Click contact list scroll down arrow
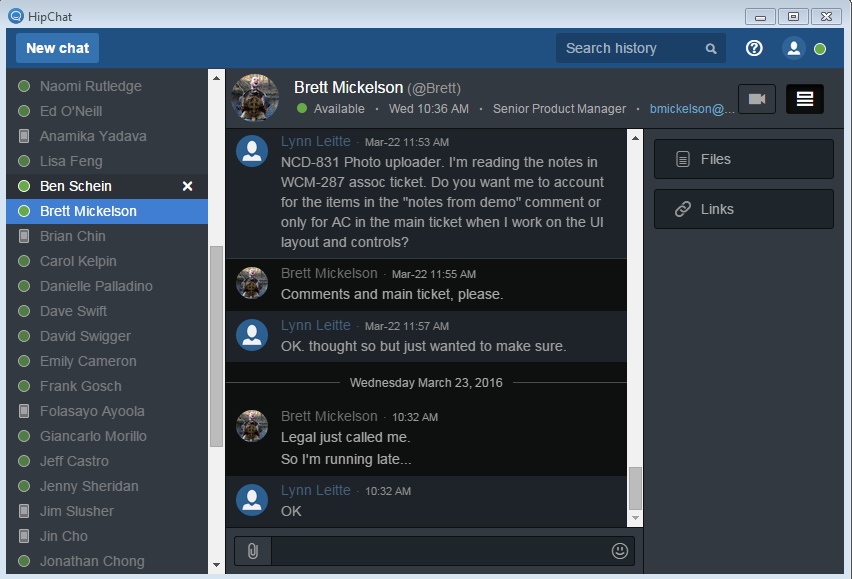 [216, 565]
